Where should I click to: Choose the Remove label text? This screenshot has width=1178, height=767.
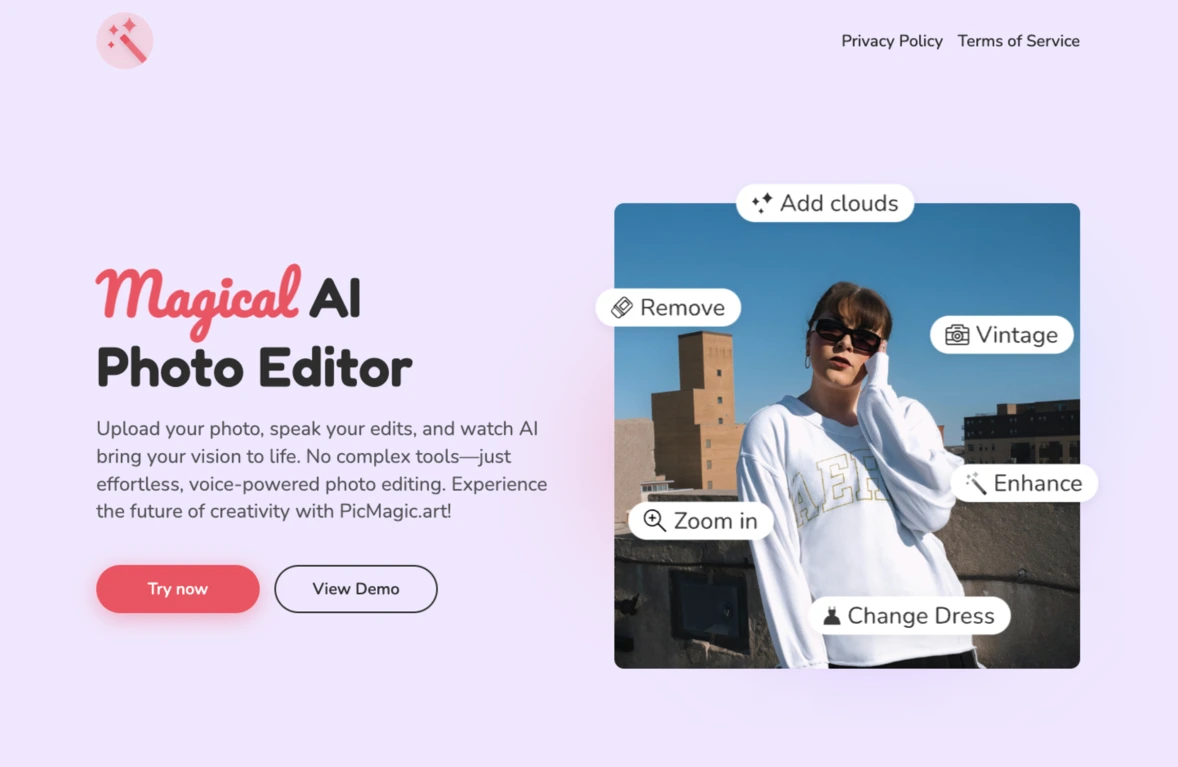(x=682, y=308)
